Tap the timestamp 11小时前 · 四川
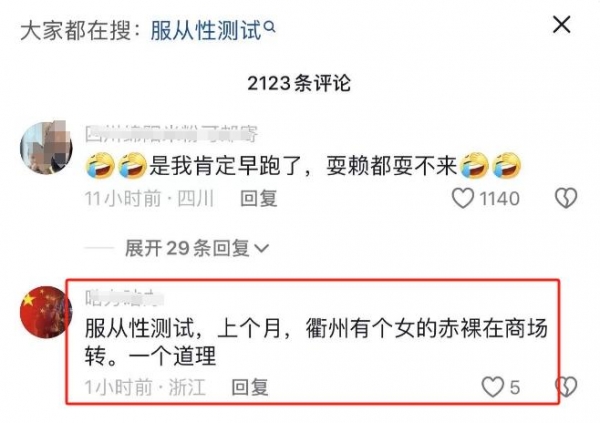Screen dimensions: 600x423 pos(149,199)
